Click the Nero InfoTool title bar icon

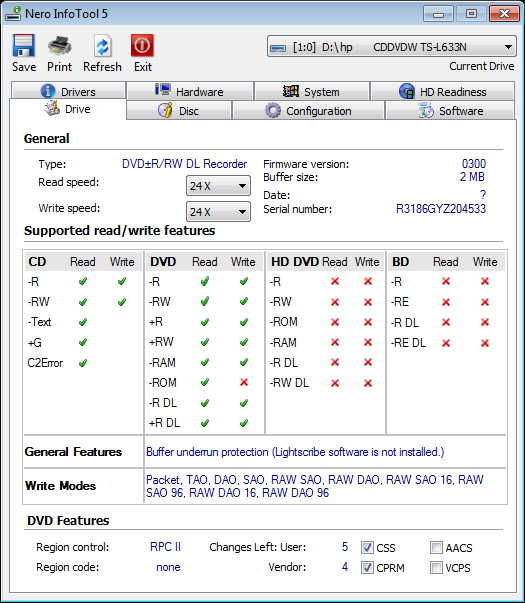13,13
